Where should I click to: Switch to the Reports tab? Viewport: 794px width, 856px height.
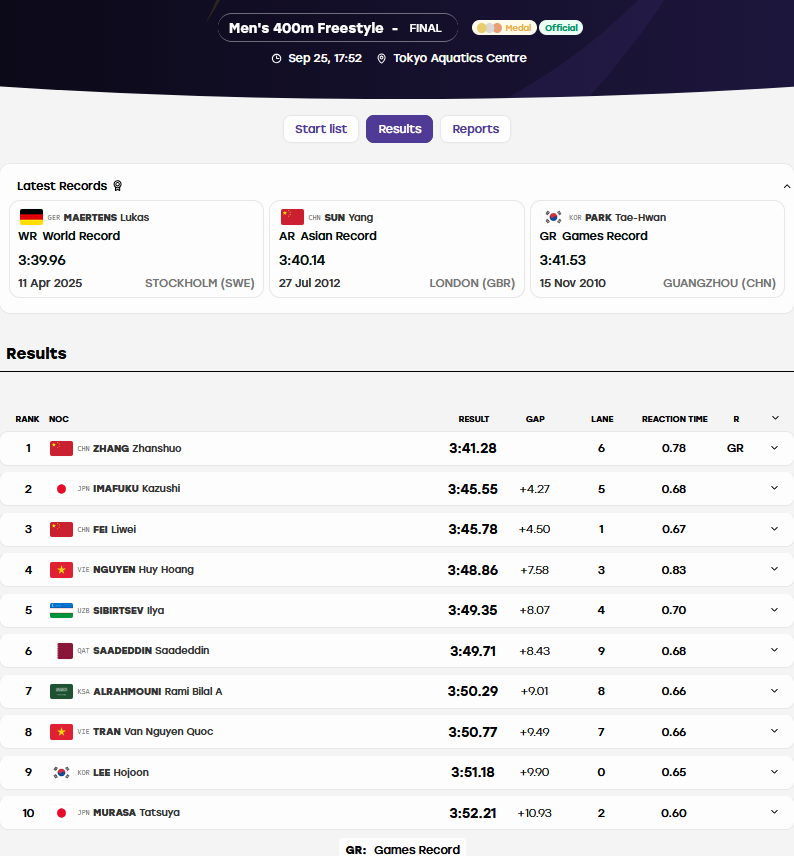tap(475, 129)
